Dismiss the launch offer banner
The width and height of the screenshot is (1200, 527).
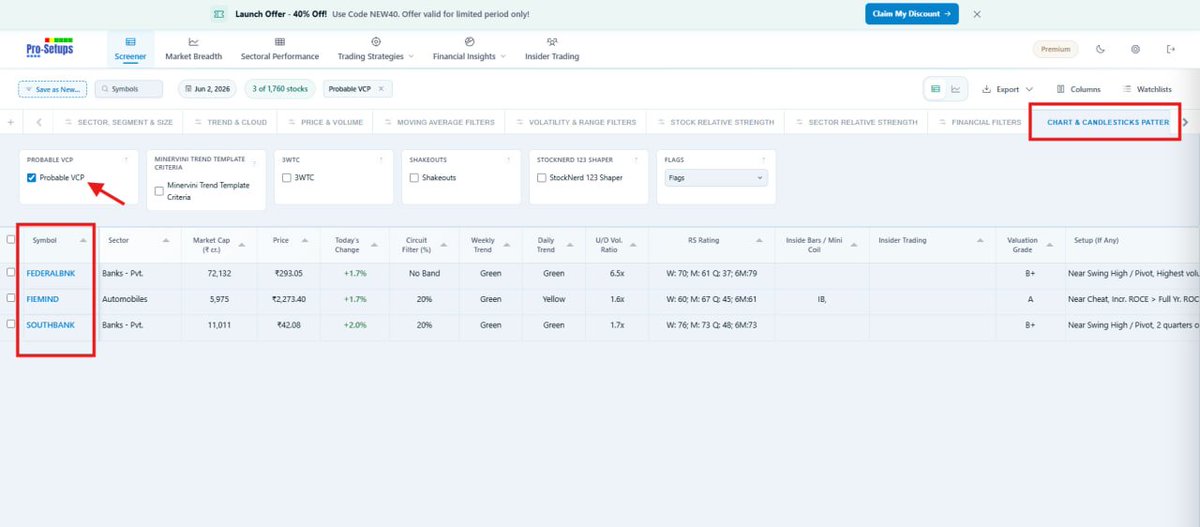pos(977,14)
